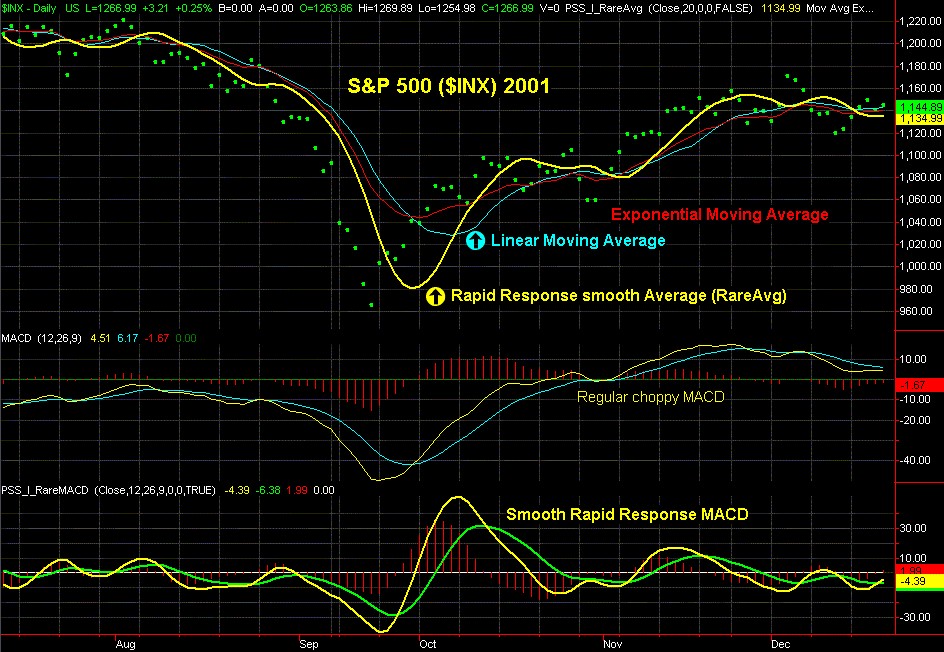Click the yellow "-4.39" tag on the RareMACD axis
This screenshot has height=652, width=944.
coord(919,582)
